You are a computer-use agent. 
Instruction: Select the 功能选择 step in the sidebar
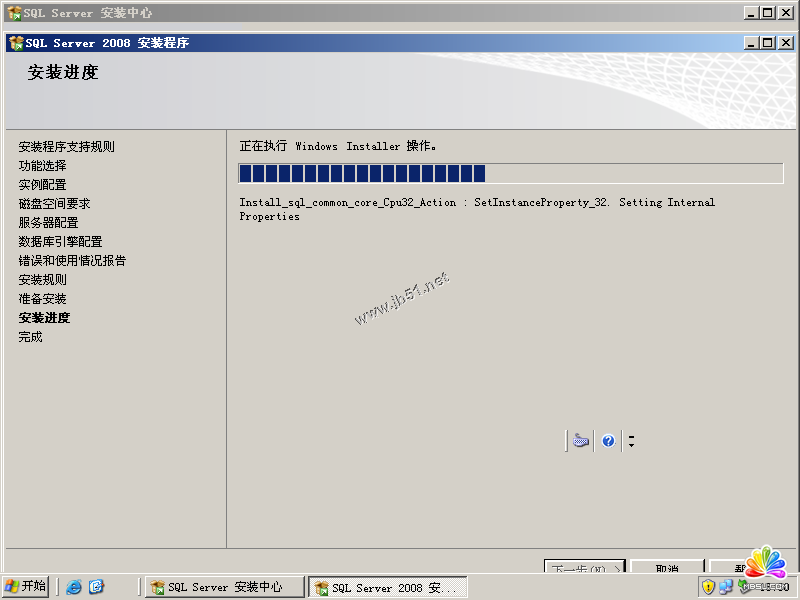coord(42,166)
